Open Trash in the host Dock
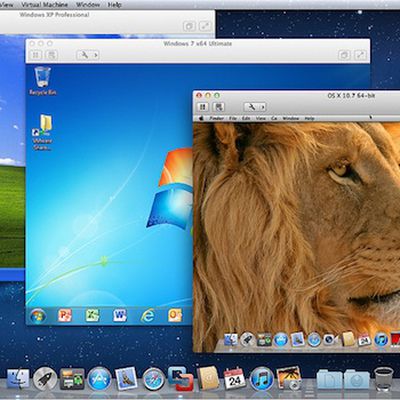 click(384, 379)
